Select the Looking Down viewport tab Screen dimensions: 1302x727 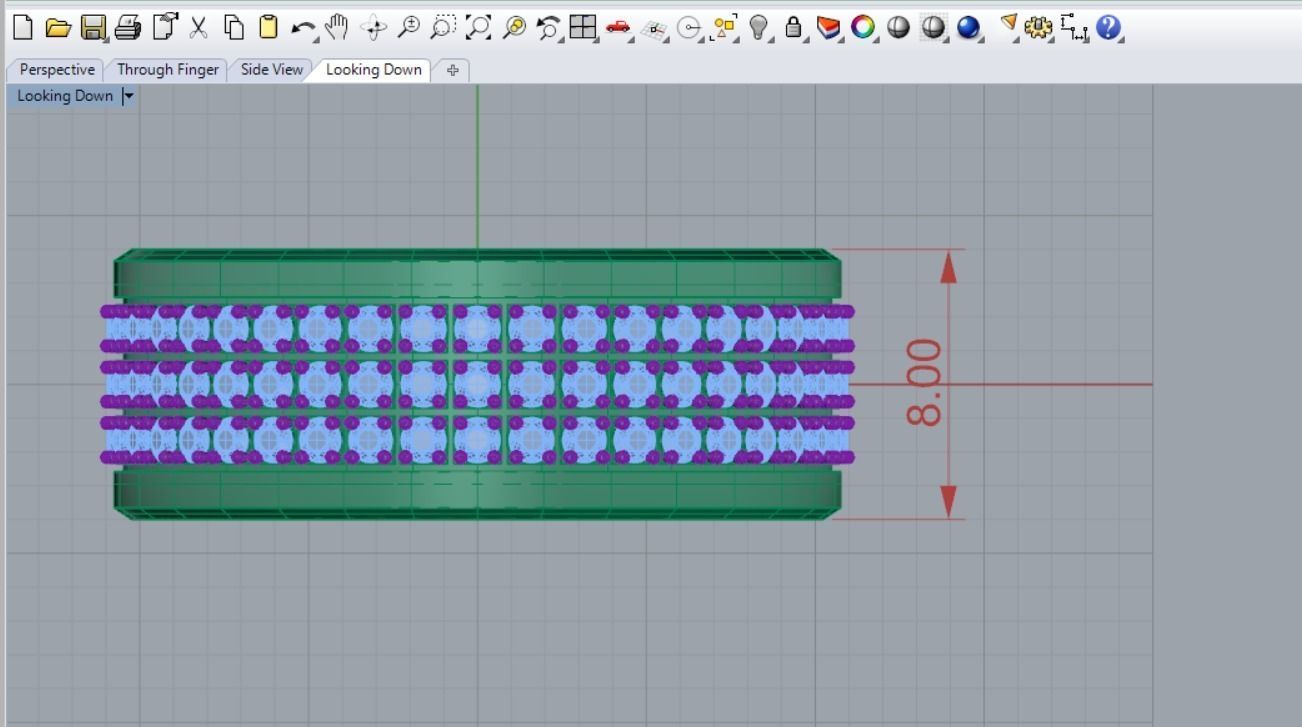tap(373, 69)
